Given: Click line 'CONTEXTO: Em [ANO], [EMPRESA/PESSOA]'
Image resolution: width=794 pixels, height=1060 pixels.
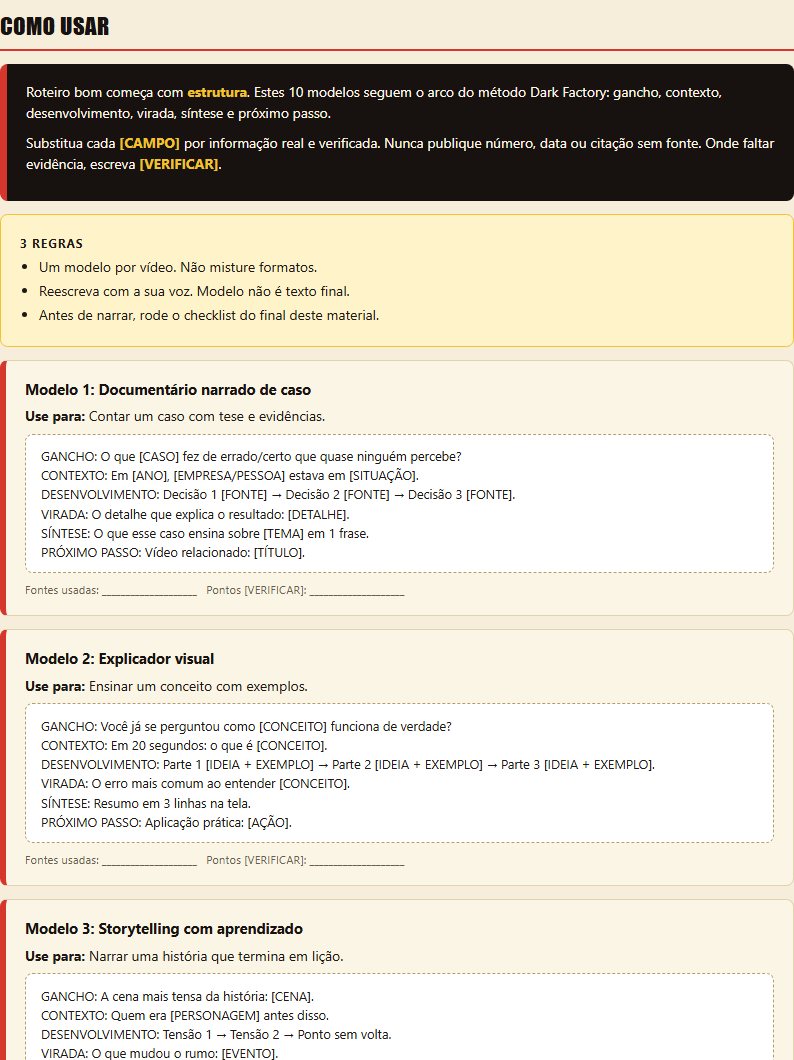Looking at the screenshot, I should (230, 475).
